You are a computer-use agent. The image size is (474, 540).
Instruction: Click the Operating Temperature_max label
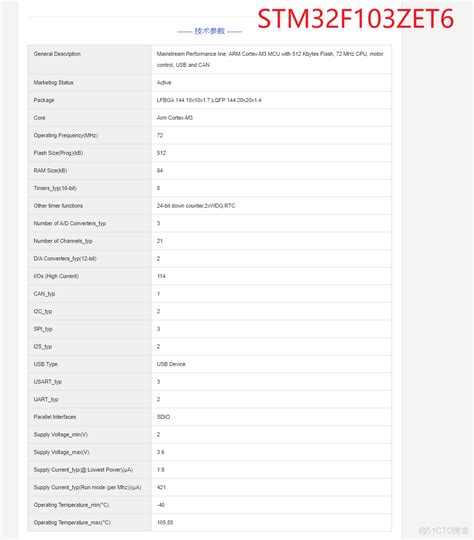[72, 523]
